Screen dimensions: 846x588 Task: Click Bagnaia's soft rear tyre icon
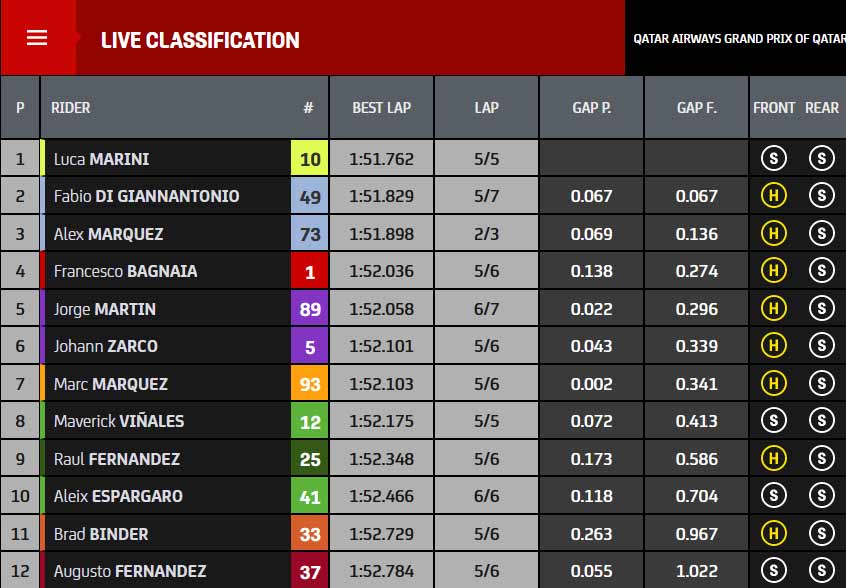pyautogui.click(x=822, y=270)
